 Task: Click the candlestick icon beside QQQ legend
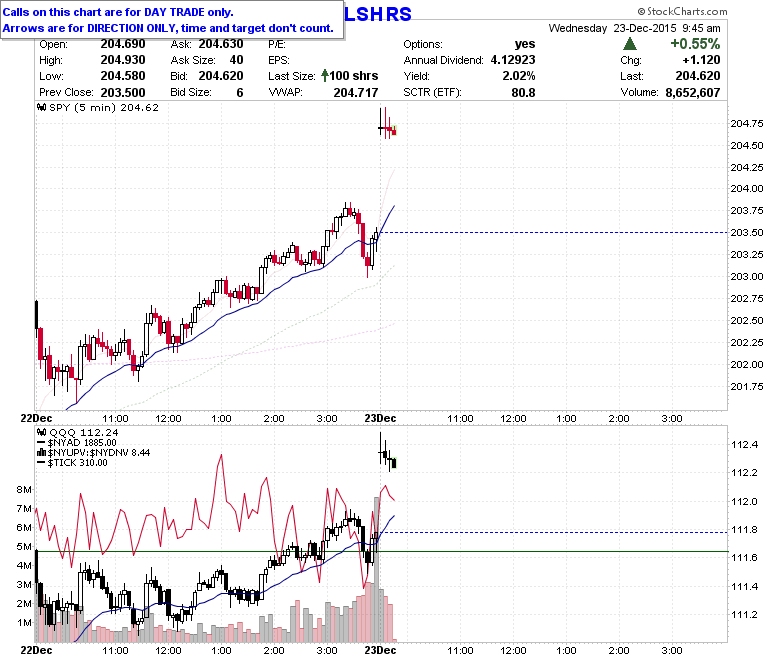[x=42, y=432]
